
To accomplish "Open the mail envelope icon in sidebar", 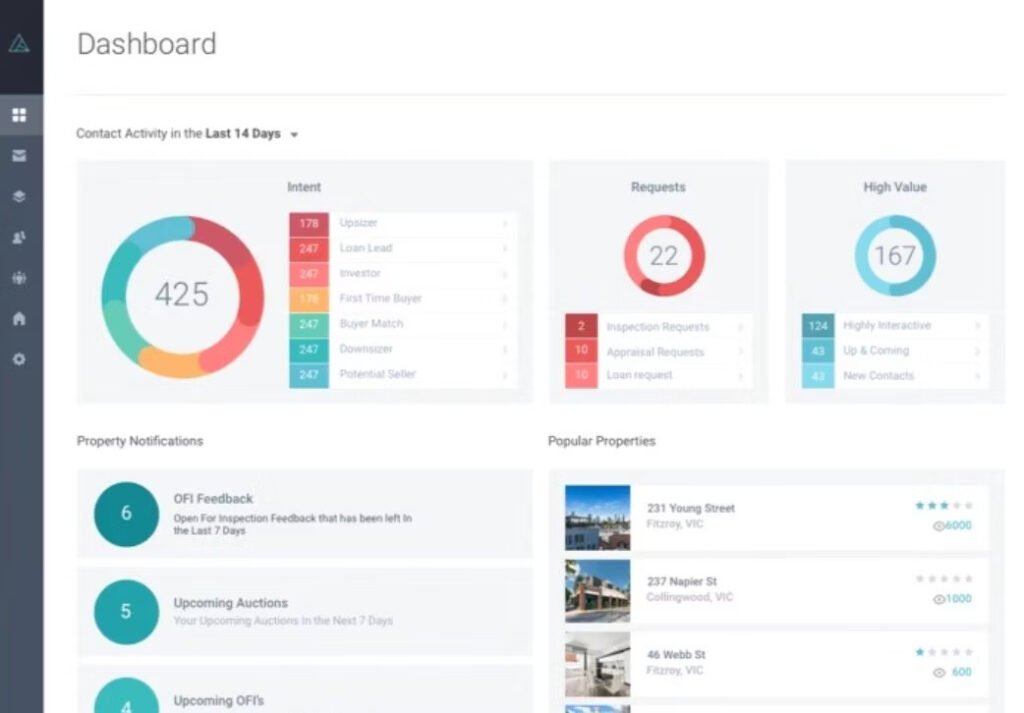I will (19, 156).
